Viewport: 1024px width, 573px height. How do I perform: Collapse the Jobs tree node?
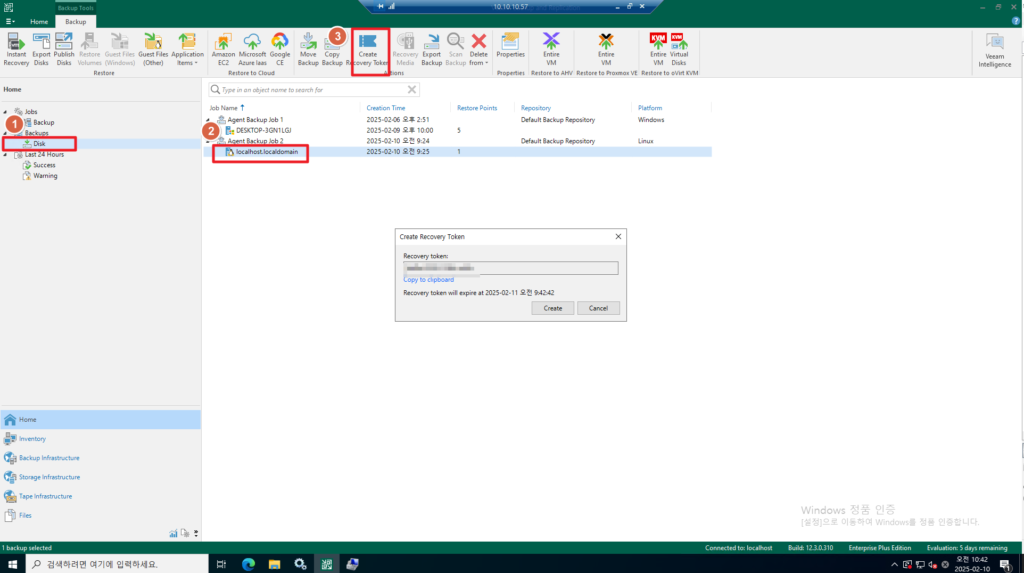(6, 112)
